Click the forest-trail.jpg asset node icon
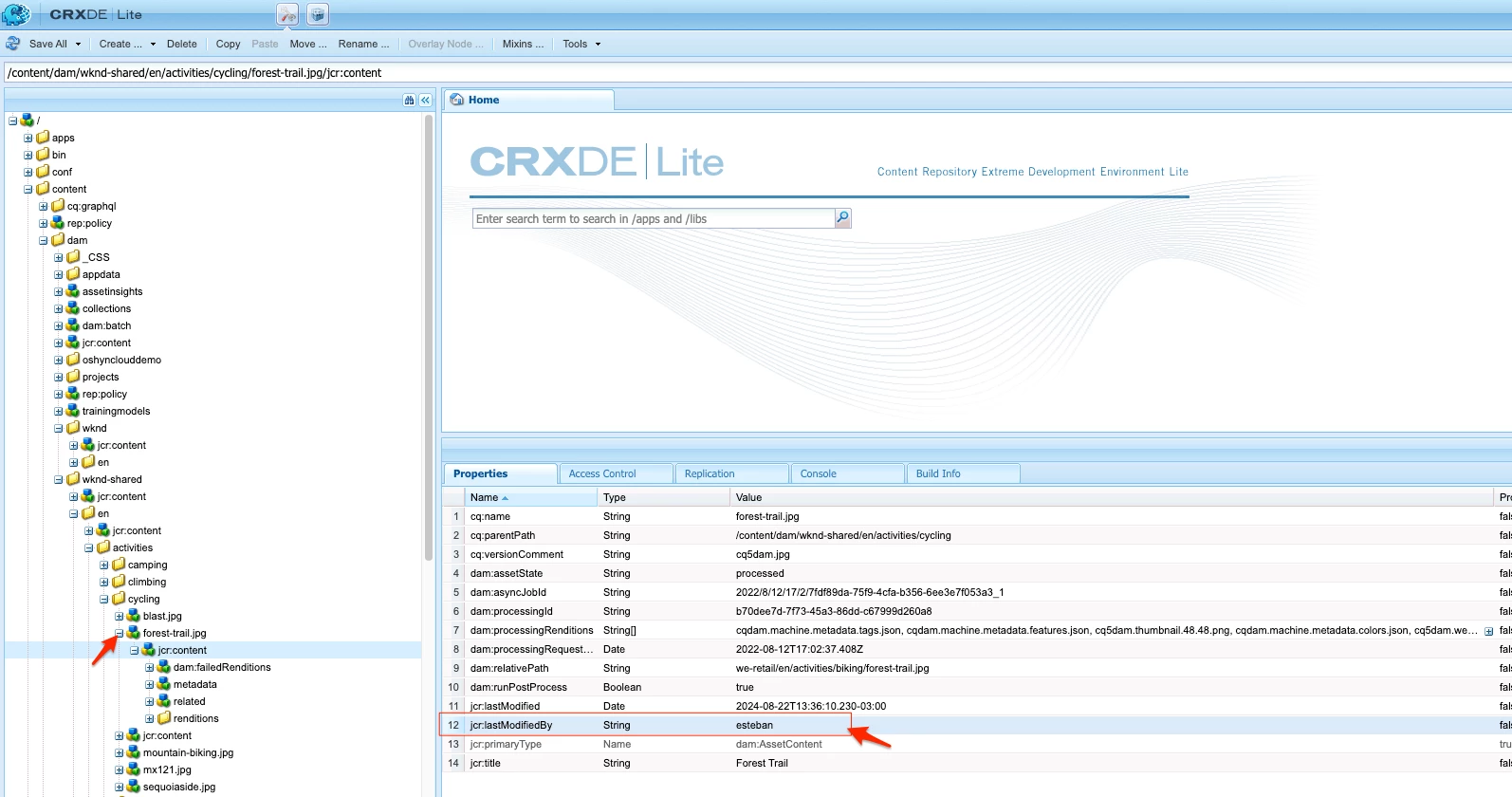 click(x=134, y=633)
